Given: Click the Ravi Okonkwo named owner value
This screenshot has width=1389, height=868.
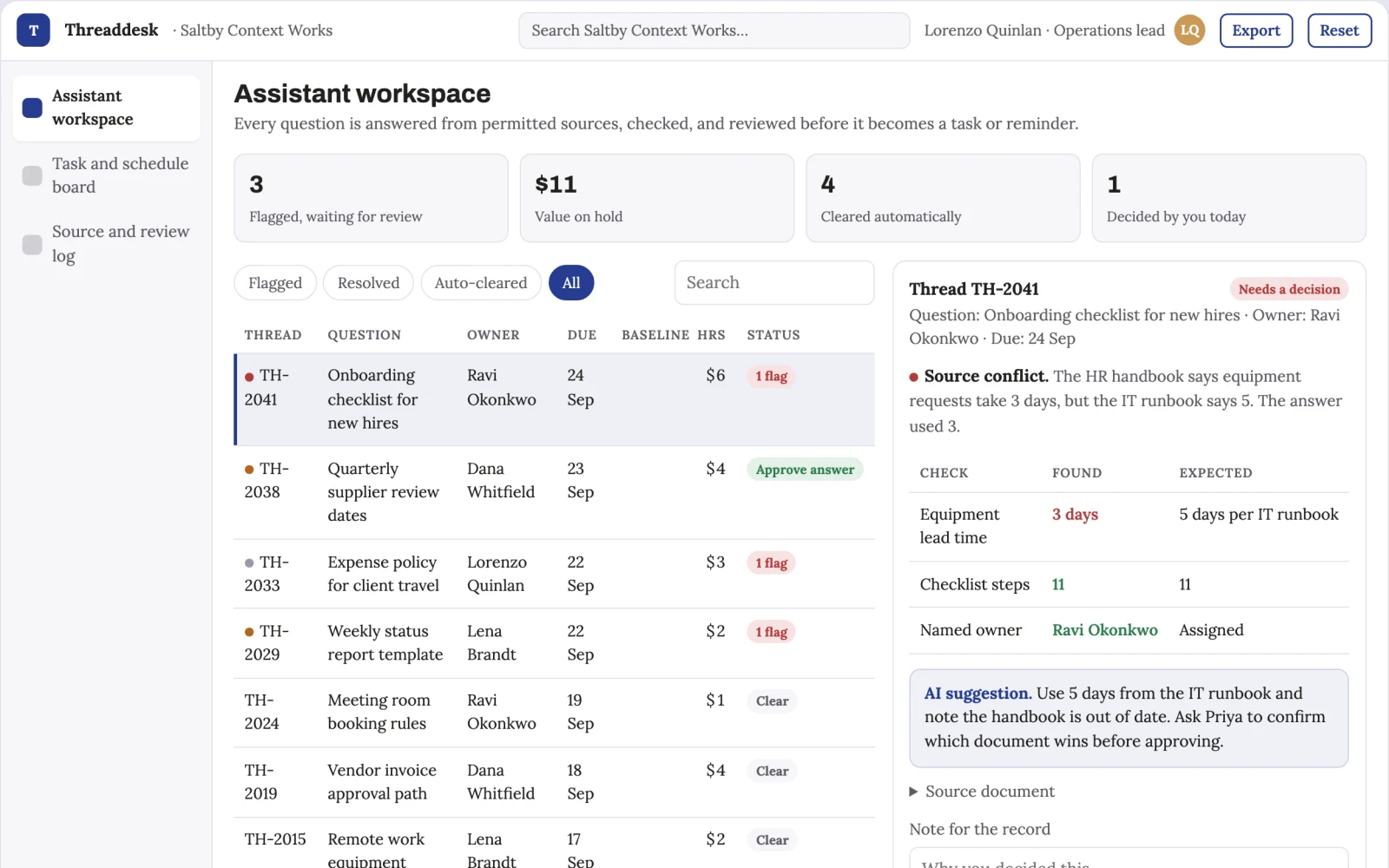Looking at the screenshot, I should [x=1105, y=630].
